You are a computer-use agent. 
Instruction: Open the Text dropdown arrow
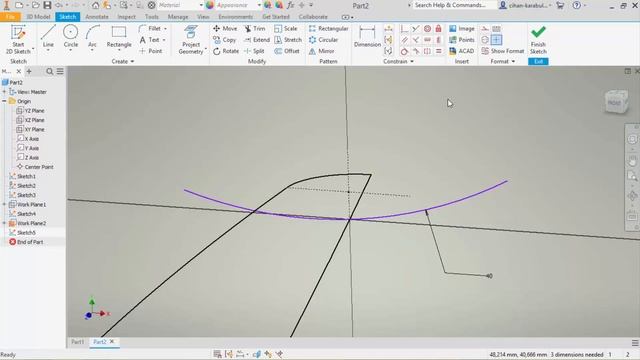[164, 40]
